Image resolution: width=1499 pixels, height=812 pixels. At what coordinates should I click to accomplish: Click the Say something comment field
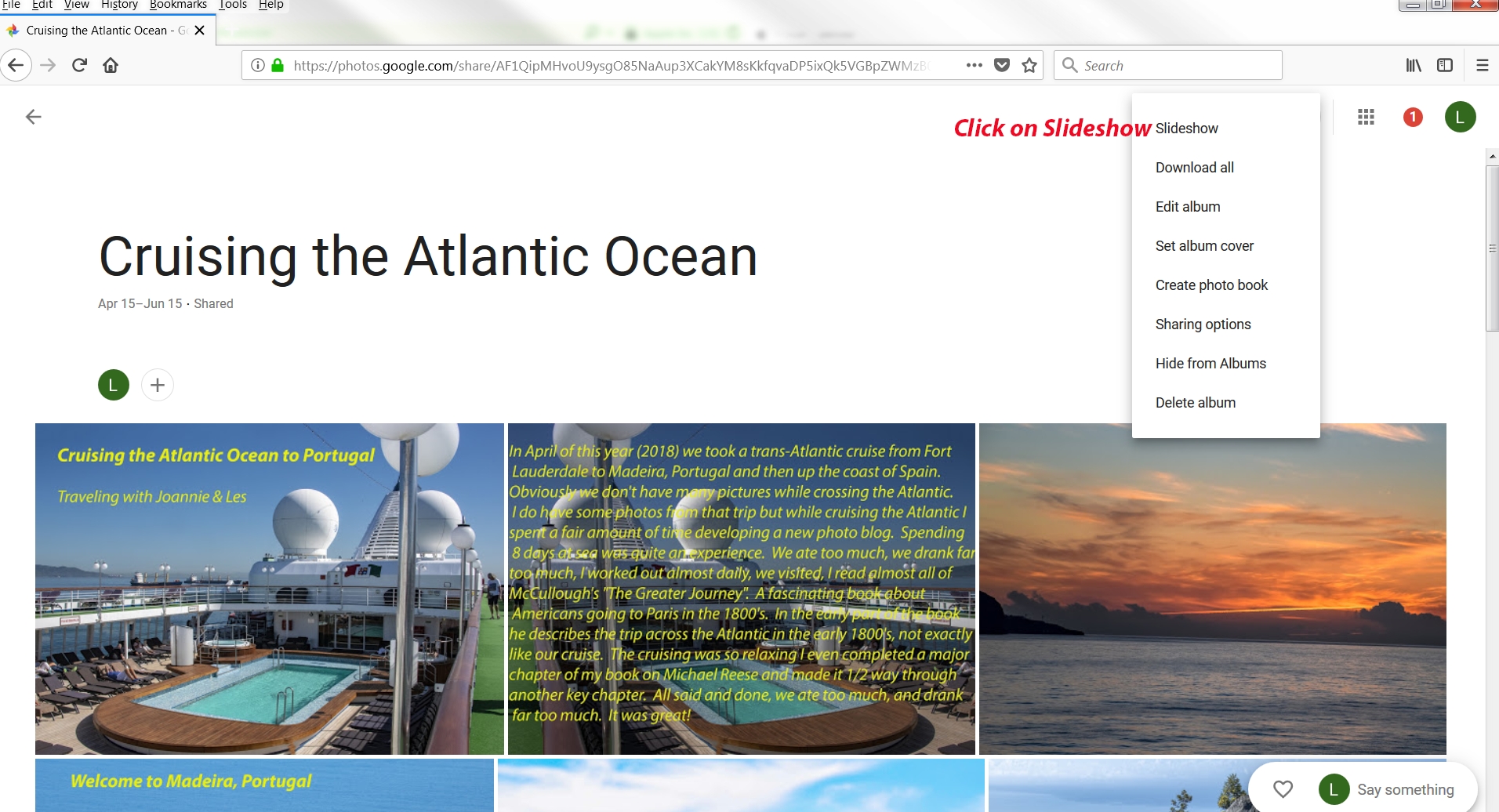1403,788
